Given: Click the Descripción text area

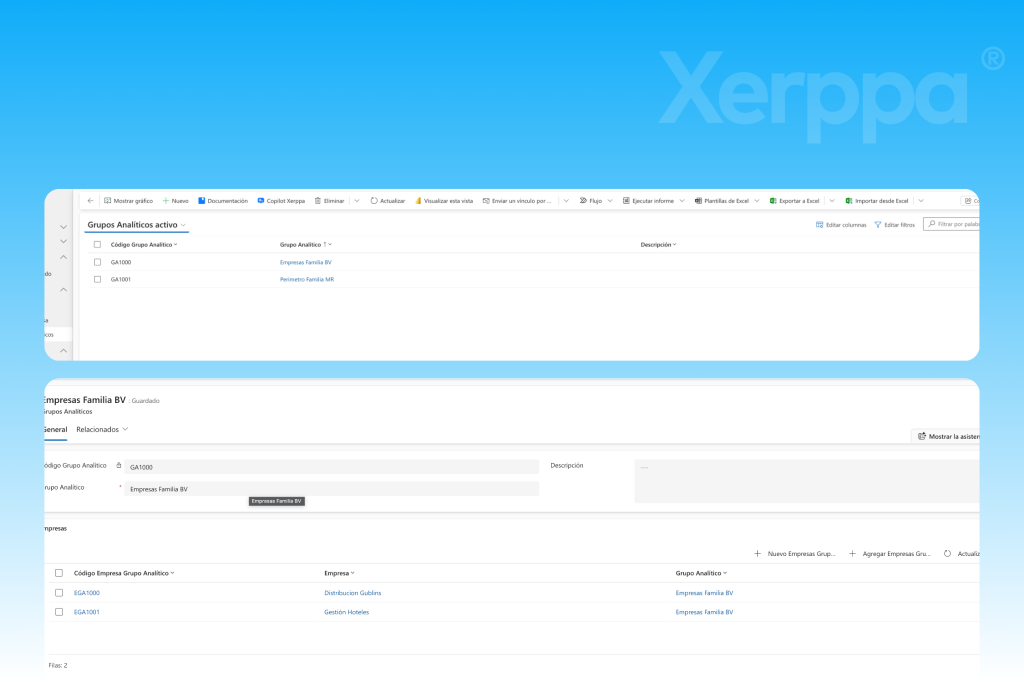Looking at the screenshot, I should pyautogui.click(x=807, y=481).
